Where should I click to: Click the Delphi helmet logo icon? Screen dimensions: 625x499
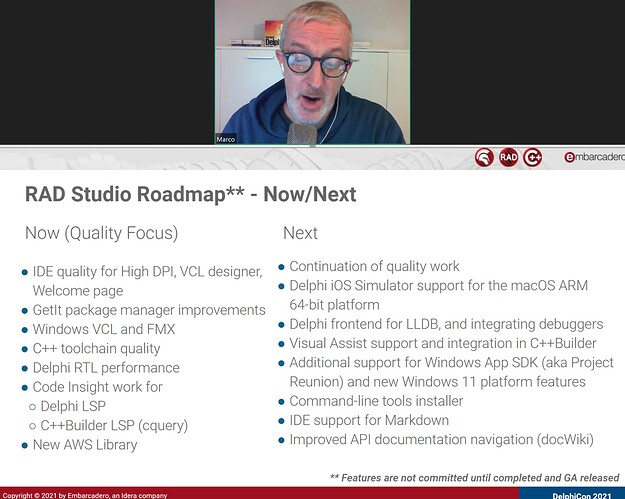click(x=484, y=157)
